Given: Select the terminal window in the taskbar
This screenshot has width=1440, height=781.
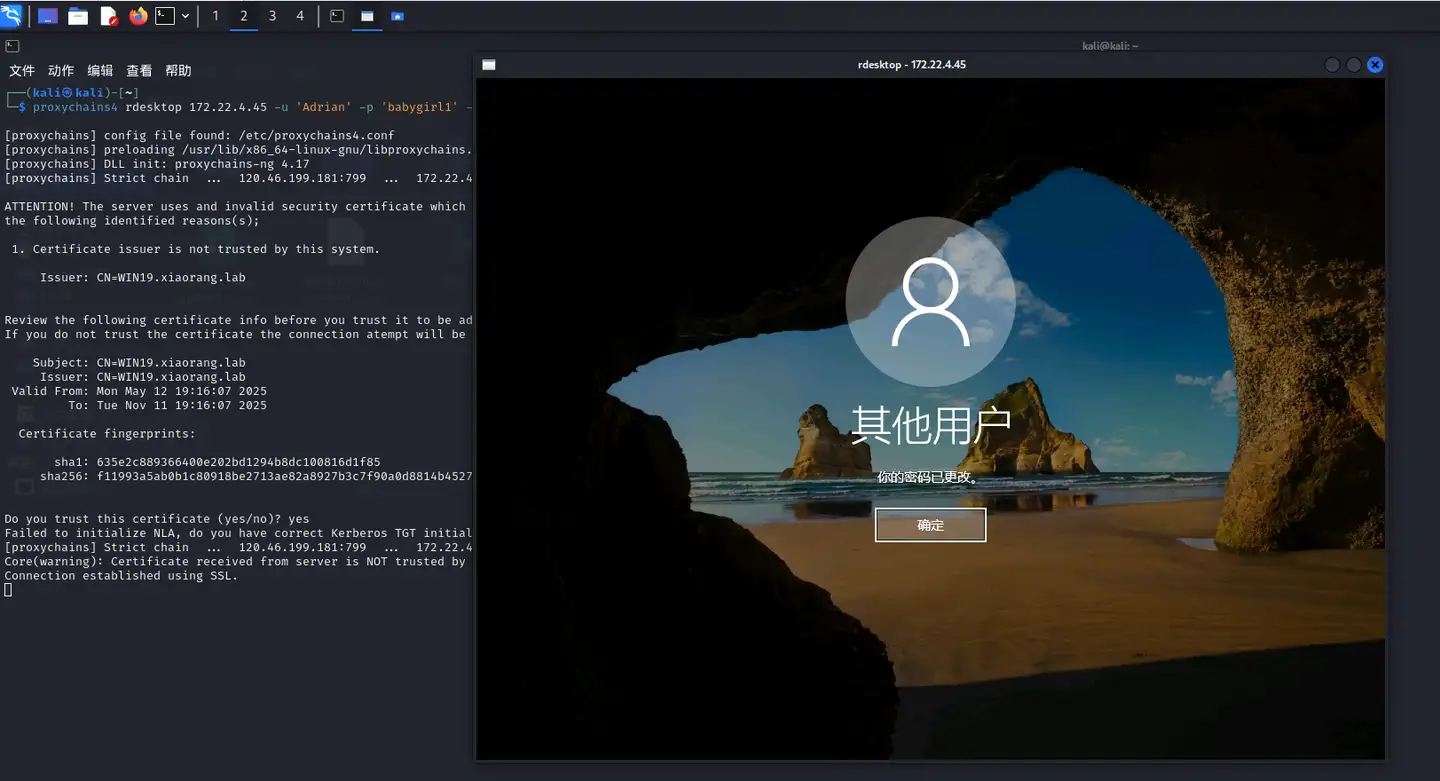Looking at the screenshot, I should point(337,16).
